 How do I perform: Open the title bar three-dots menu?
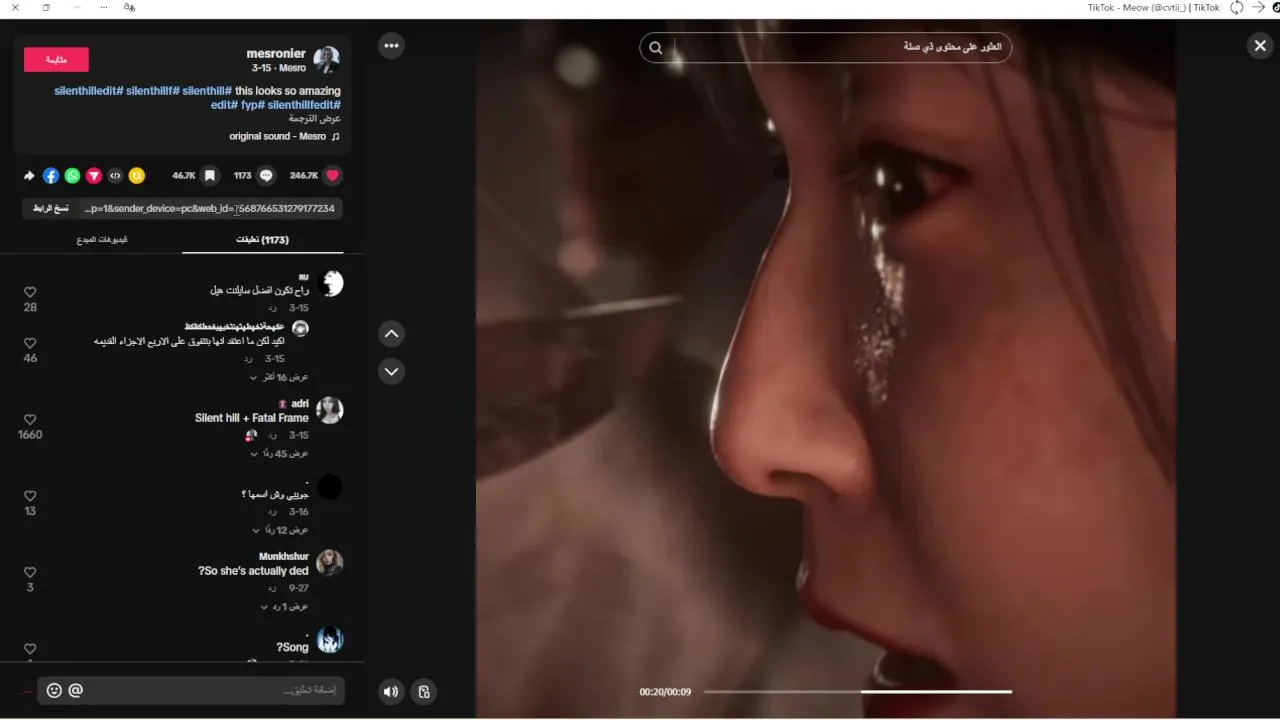(x=104, y=7)
